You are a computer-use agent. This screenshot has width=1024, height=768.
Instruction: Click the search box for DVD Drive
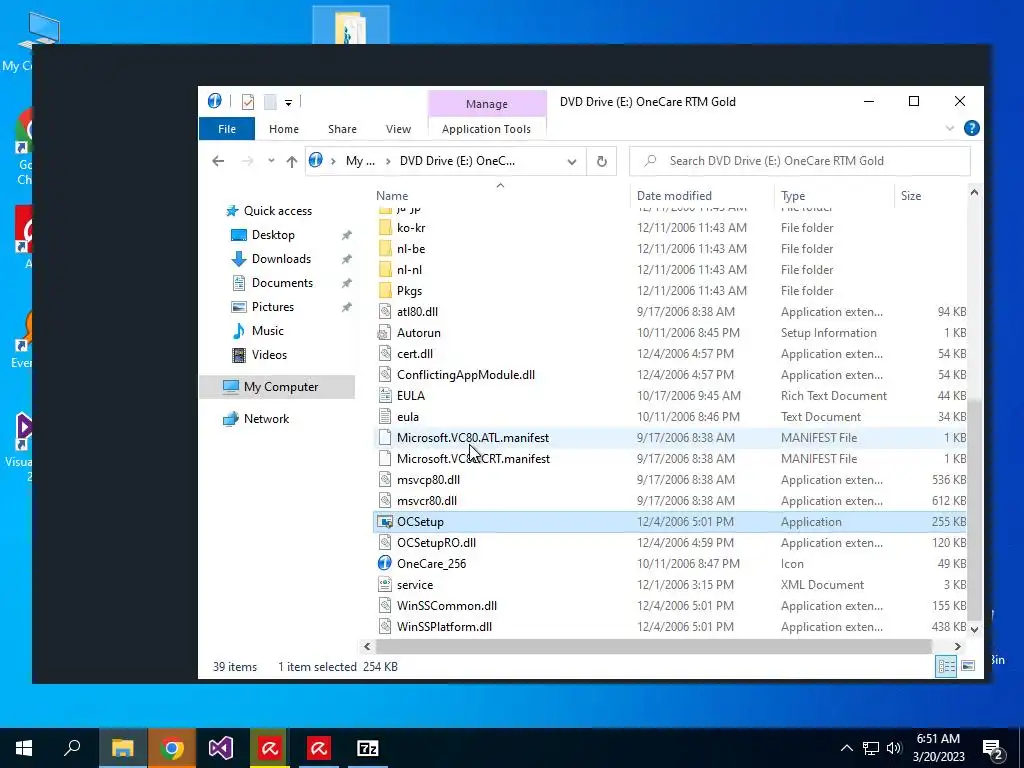pos(800,161)
